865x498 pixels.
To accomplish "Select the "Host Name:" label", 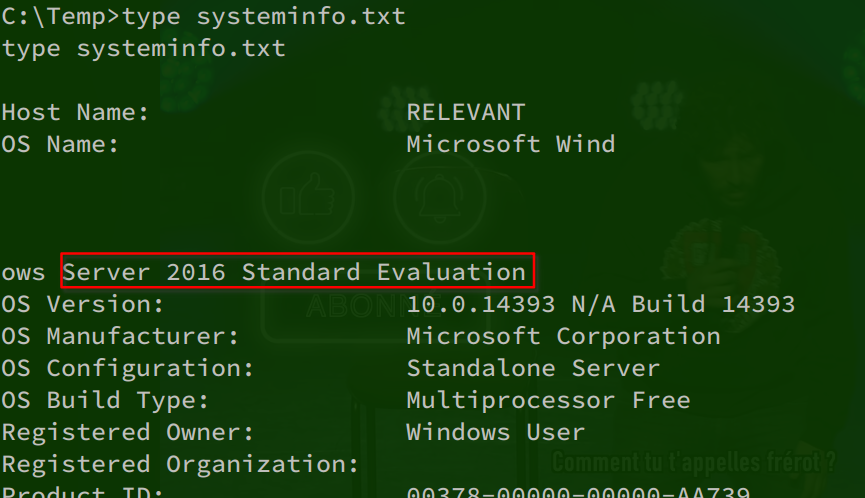I will [75, 113].
